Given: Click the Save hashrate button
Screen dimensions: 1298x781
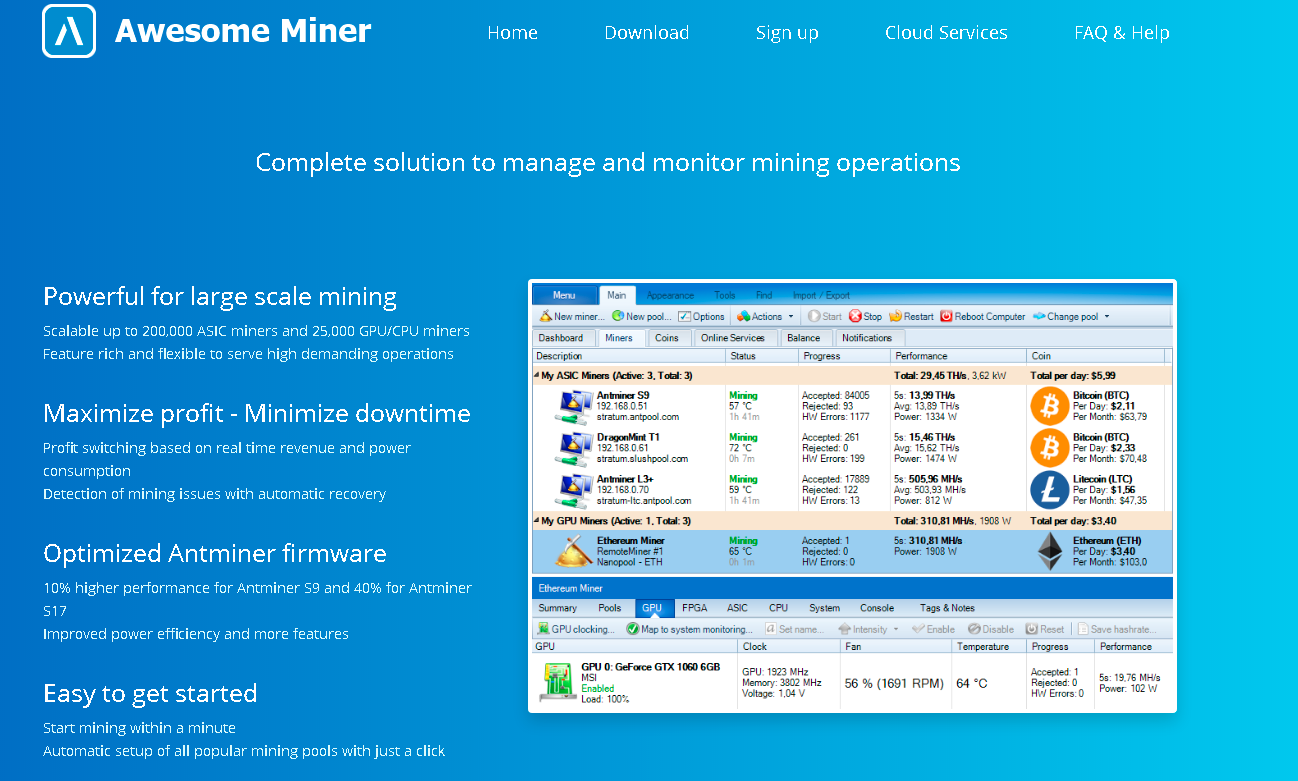Looking at the screenshot, I should (1117, 629).
